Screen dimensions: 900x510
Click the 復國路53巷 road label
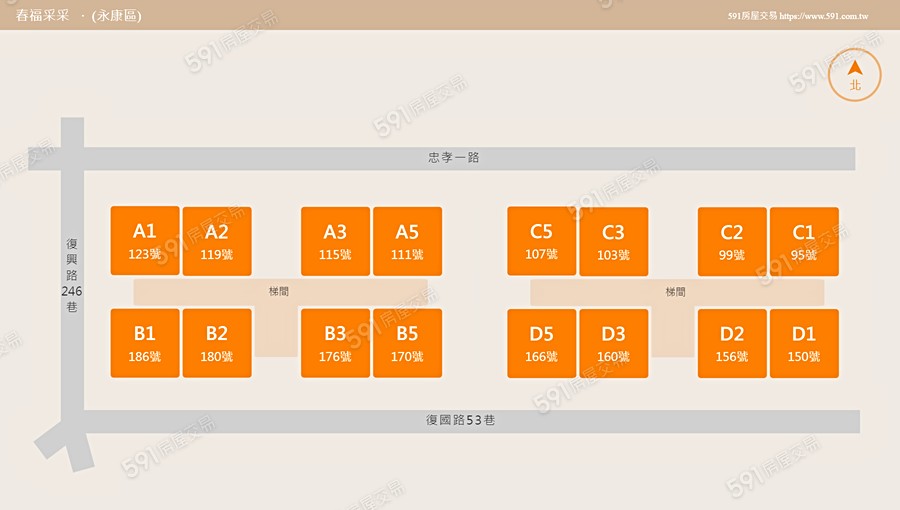460,421
